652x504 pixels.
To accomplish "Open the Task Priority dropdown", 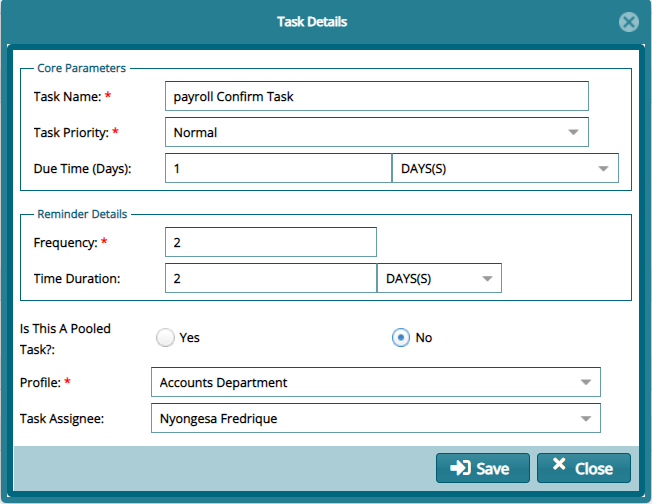I will point(377,132).
